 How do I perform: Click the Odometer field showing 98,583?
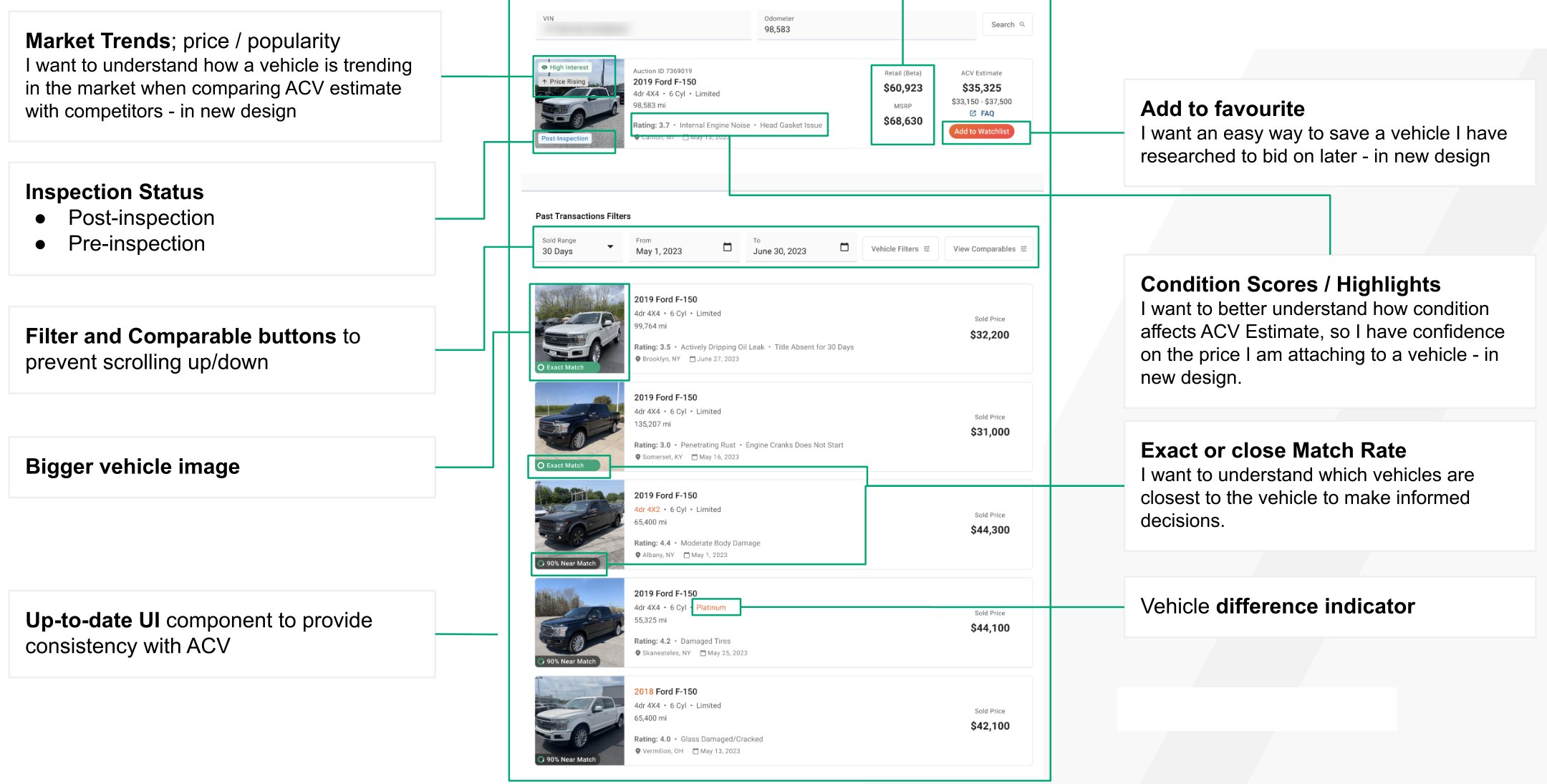click(x=867, y=25)
